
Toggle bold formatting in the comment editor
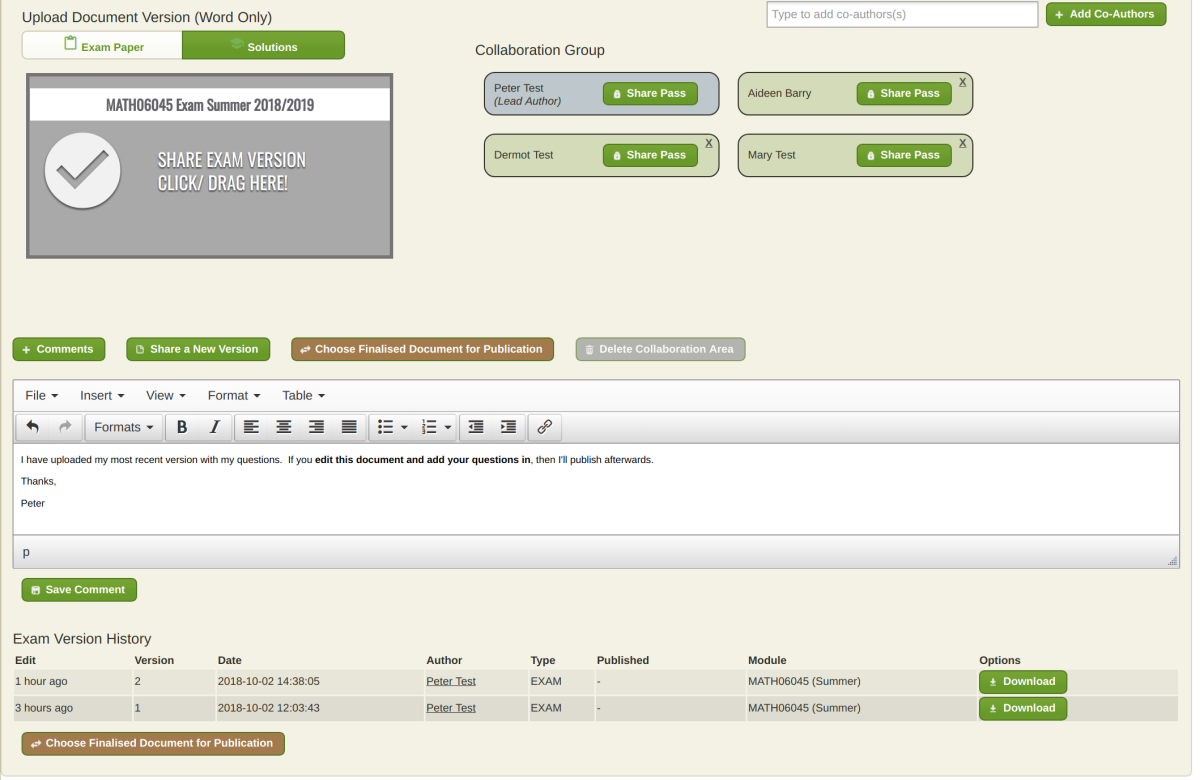(181, 427)
